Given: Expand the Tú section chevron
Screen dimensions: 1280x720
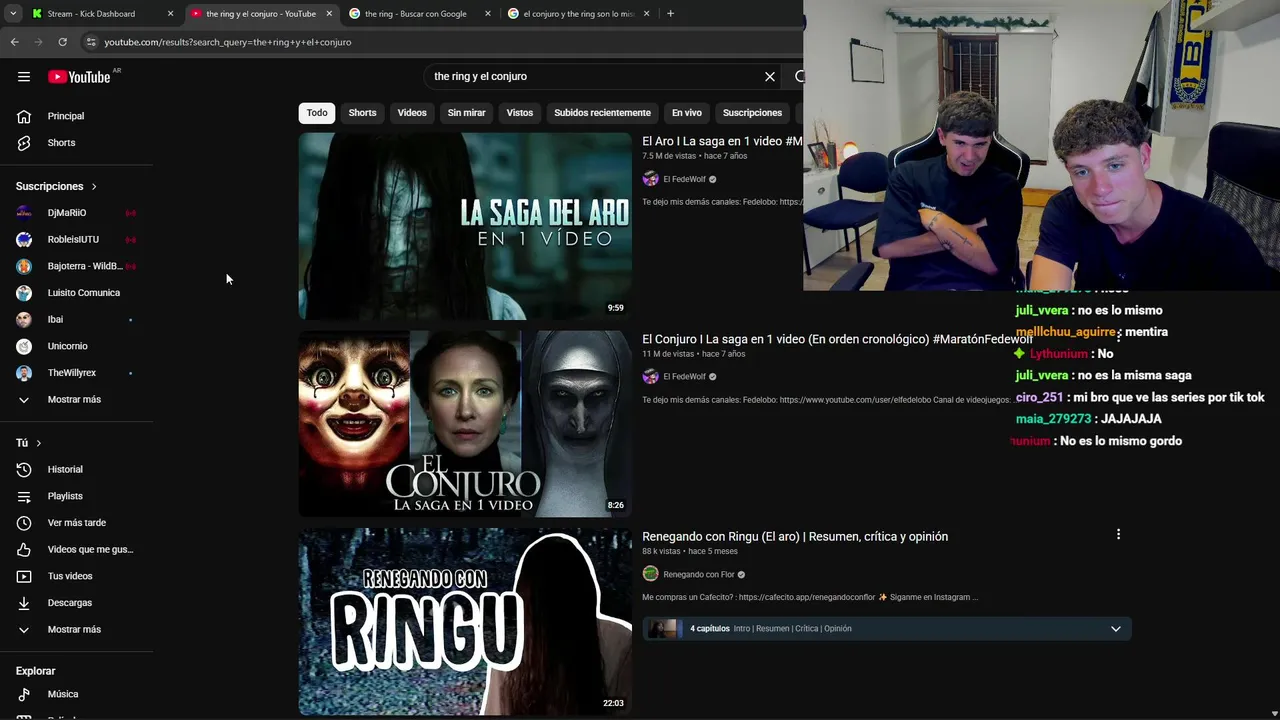Looking at the screenshot, I should coord(39,443).
